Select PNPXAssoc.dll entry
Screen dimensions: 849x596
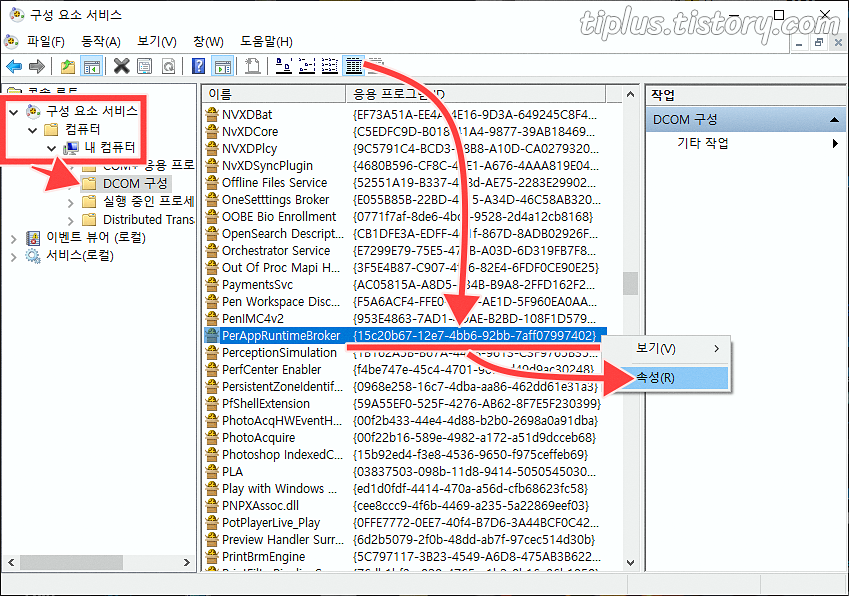coord(260,506)
